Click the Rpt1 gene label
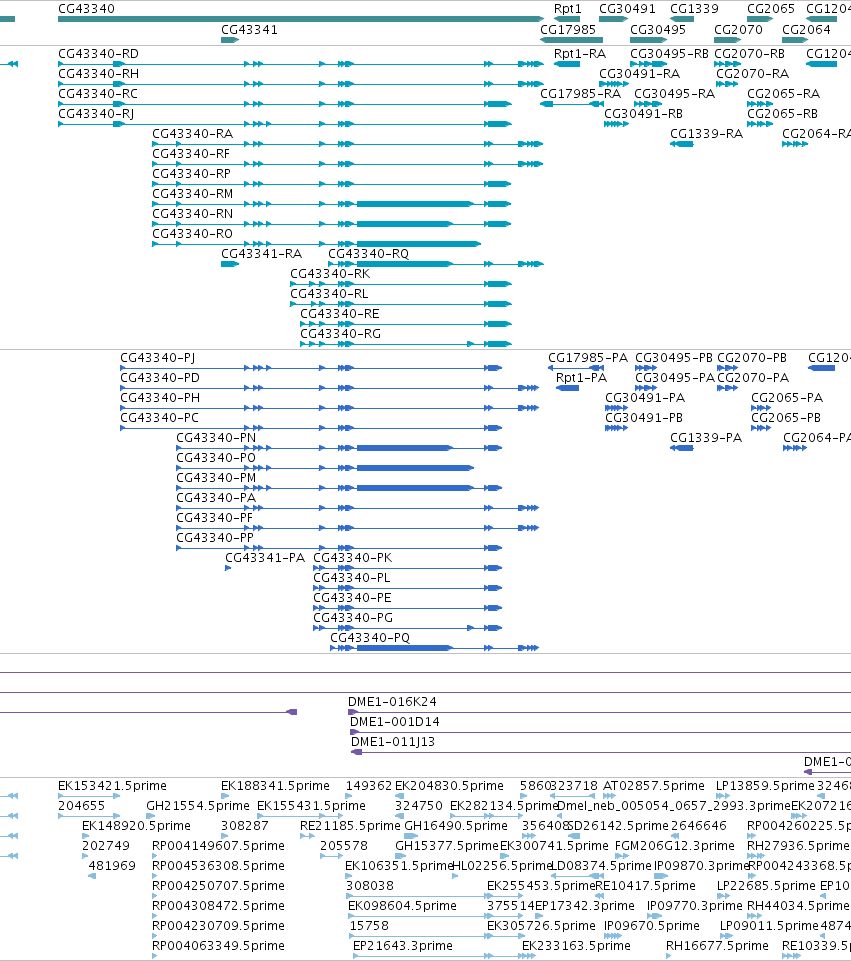Image resolution: width=851 pixels, height=961 pixels. [x=567, y=9]
